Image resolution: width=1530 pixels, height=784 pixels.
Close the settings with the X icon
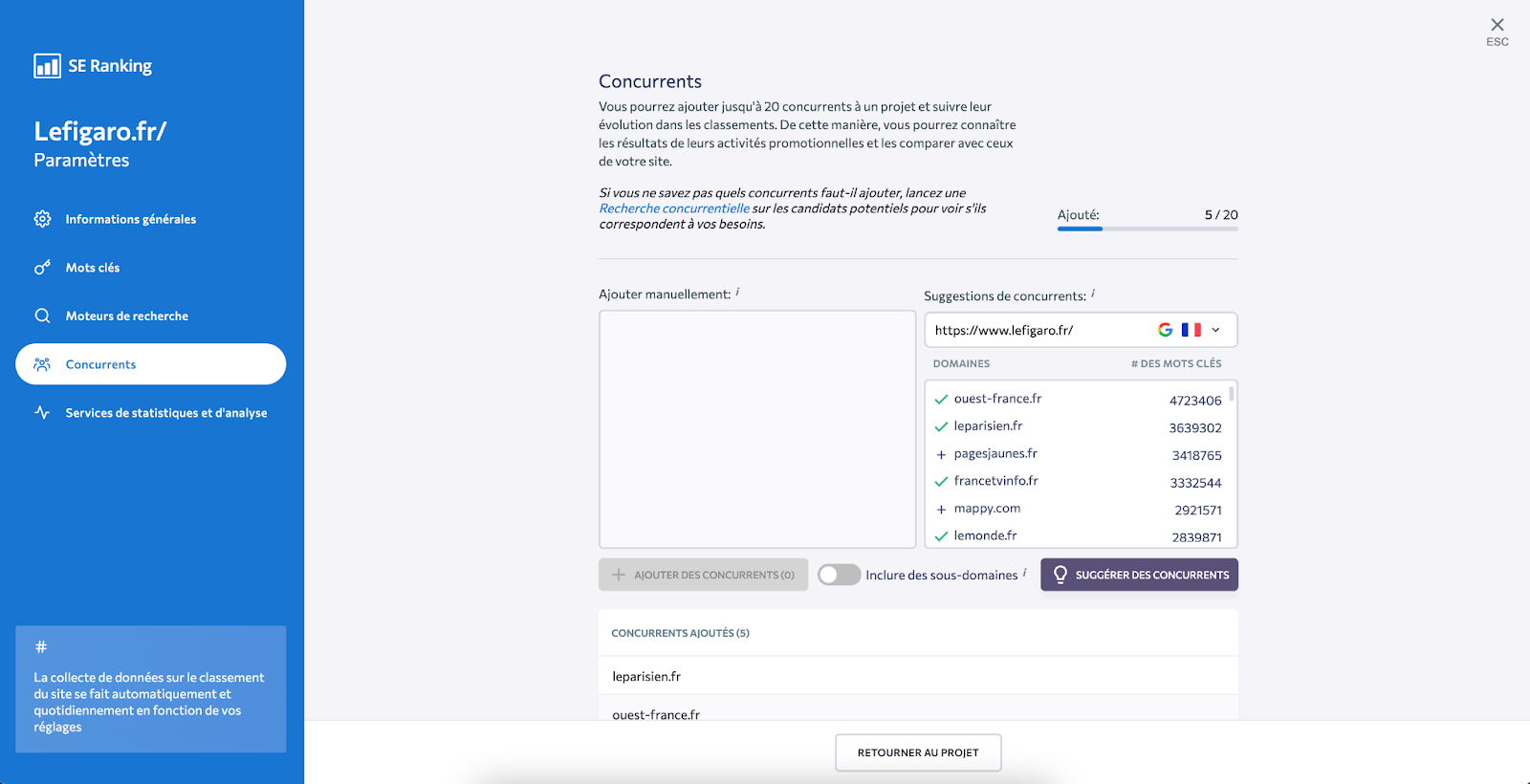pyautogui.click(x=1497, y=25)
